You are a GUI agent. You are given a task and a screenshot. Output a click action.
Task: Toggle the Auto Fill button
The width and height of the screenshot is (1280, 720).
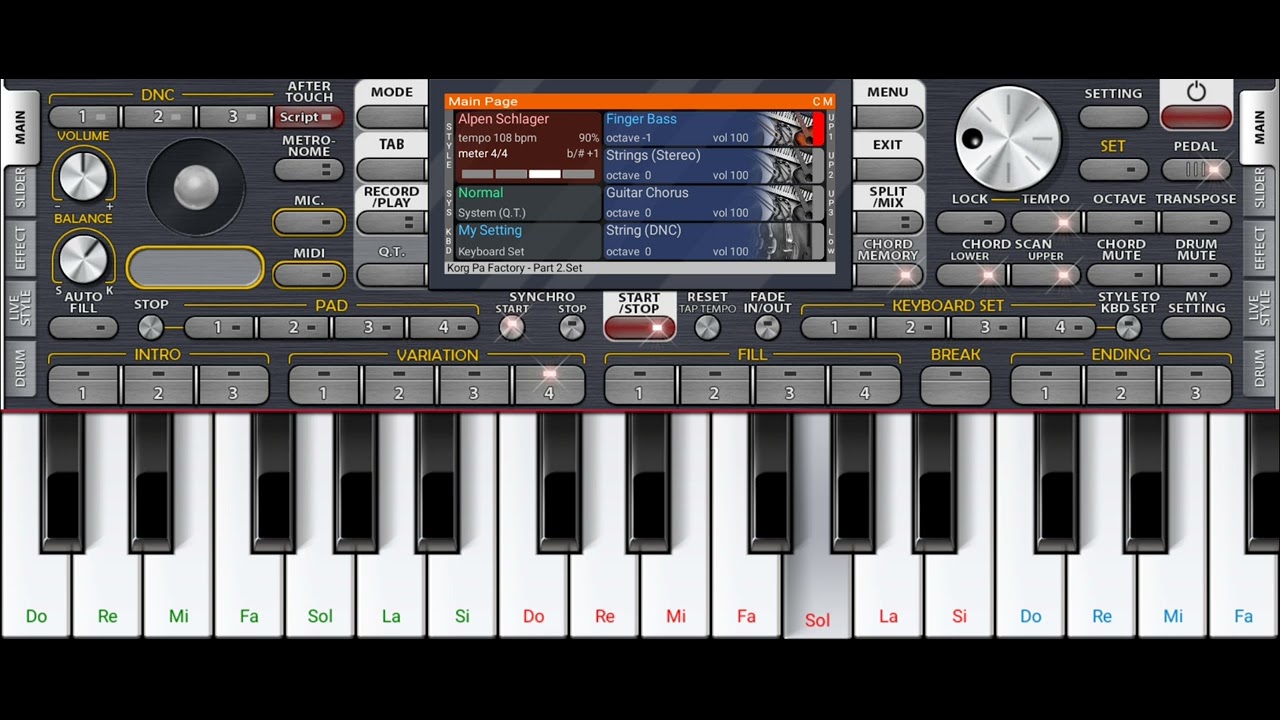pos(84,327)
